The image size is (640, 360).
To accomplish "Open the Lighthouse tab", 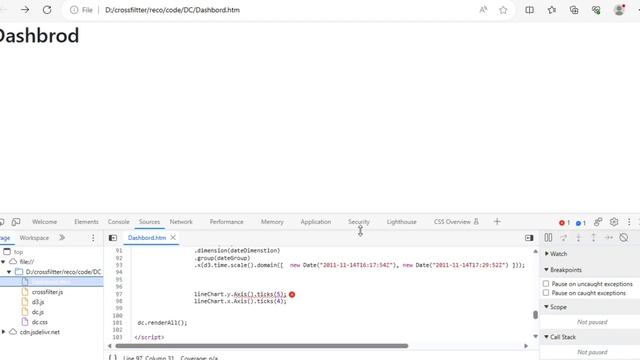I will pyautogui.click(x=402, y=222).
